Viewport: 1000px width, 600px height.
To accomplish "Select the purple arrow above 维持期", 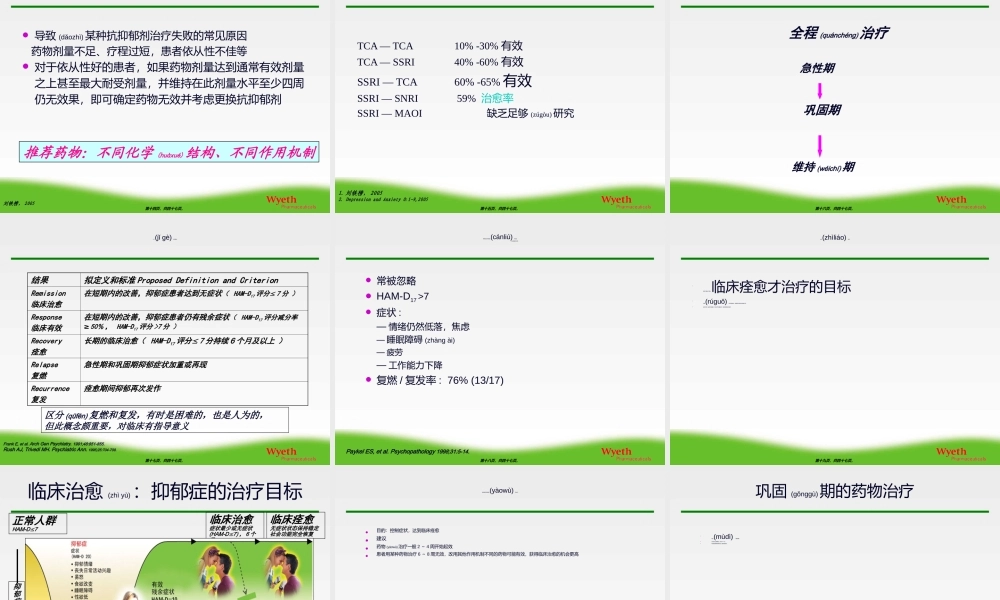I will 820,143.
